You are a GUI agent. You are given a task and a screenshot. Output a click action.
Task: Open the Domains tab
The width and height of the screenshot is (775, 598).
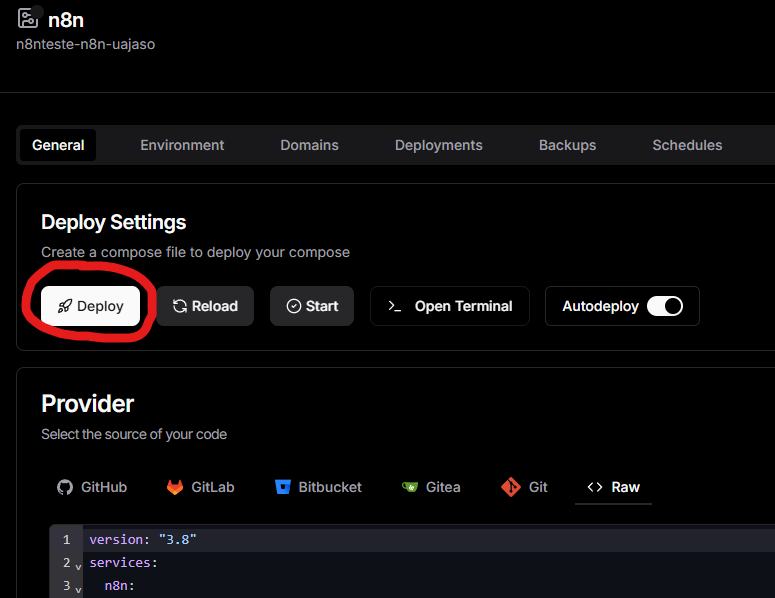(309, 145)
